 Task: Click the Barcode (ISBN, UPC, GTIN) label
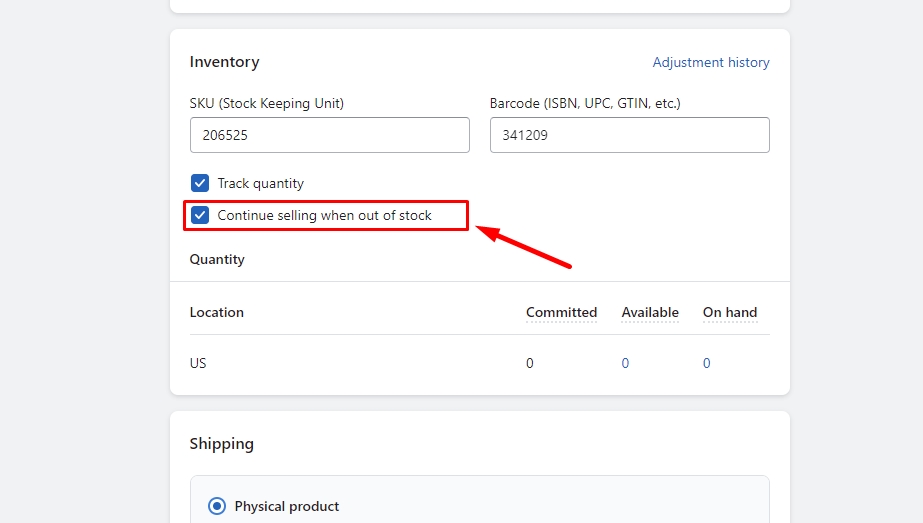585,103
